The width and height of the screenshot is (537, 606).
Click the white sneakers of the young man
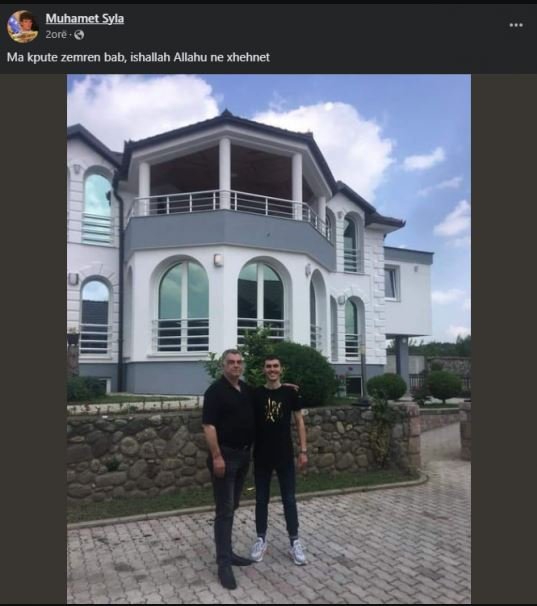[x=278, y=550]
